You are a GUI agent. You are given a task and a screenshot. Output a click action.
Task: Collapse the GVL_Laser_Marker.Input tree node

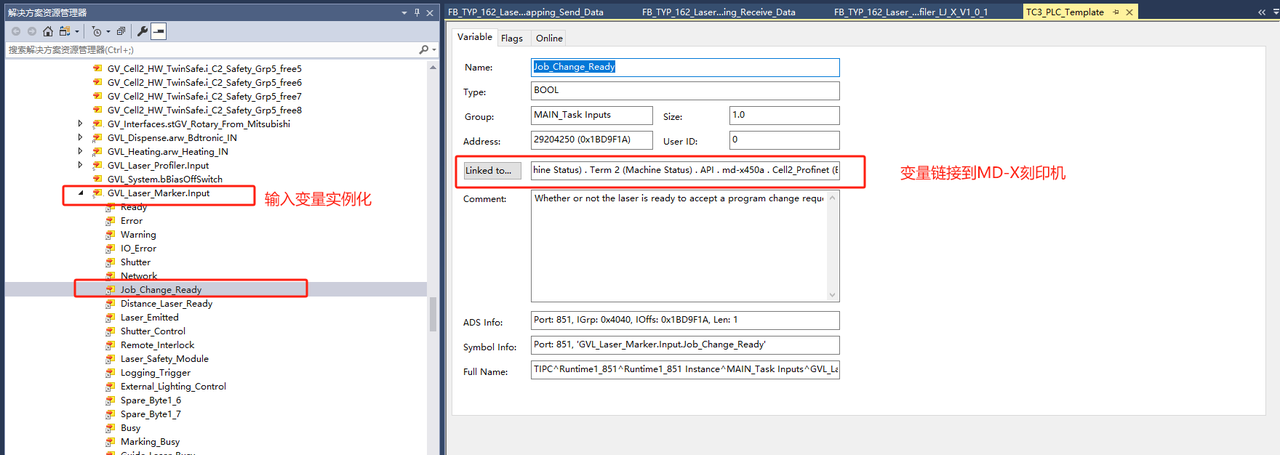[81, 193]
